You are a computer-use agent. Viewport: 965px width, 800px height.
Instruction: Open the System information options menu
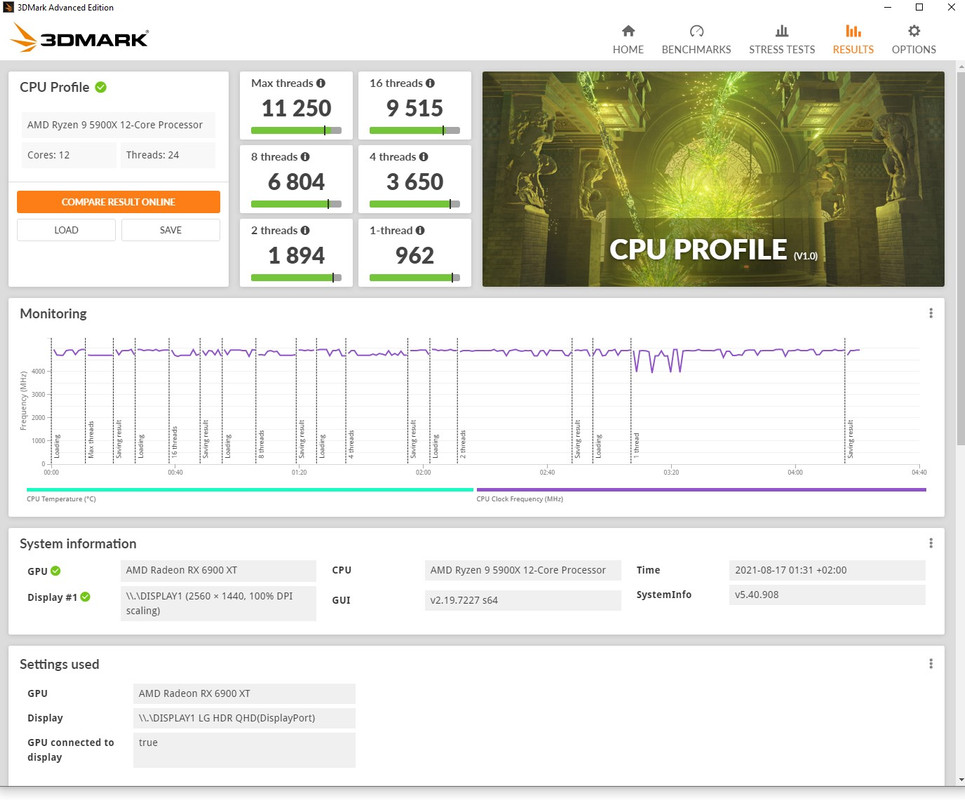click(x=931, y=543)
